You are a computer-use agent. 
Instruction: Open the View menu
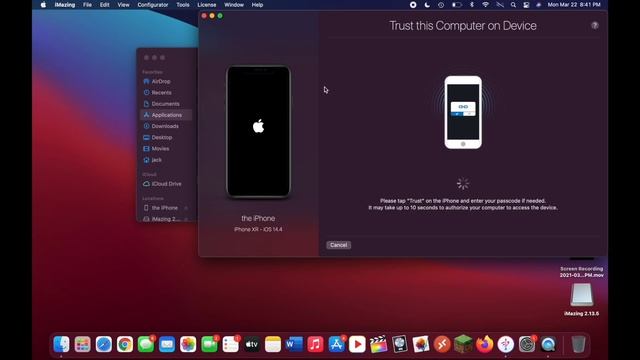(123, 5)
